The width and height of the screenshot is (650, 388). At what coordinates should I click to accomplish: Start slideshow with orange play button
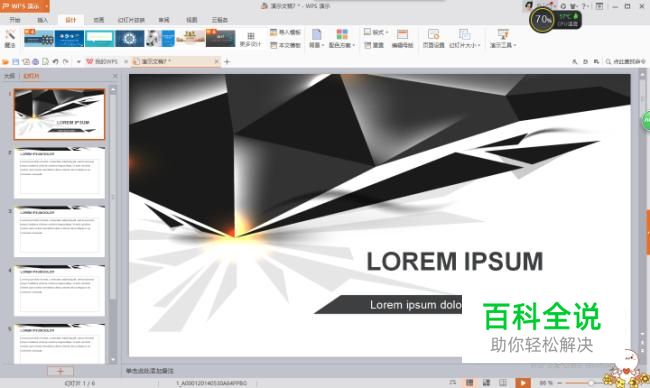(523, 383)
